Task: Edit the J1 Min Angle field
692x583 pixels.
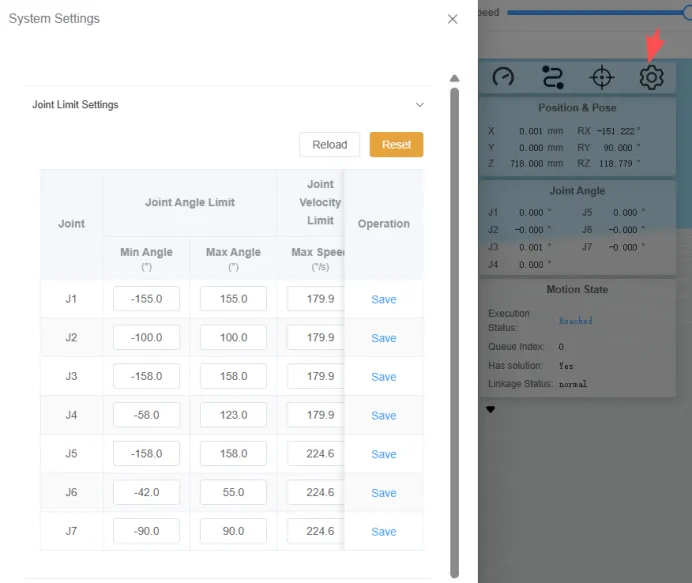Action: (x=146, y=299)
